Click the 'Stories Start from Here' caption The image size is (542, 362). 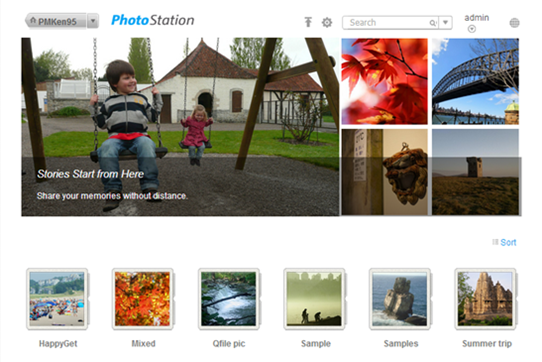click(90, 174)
